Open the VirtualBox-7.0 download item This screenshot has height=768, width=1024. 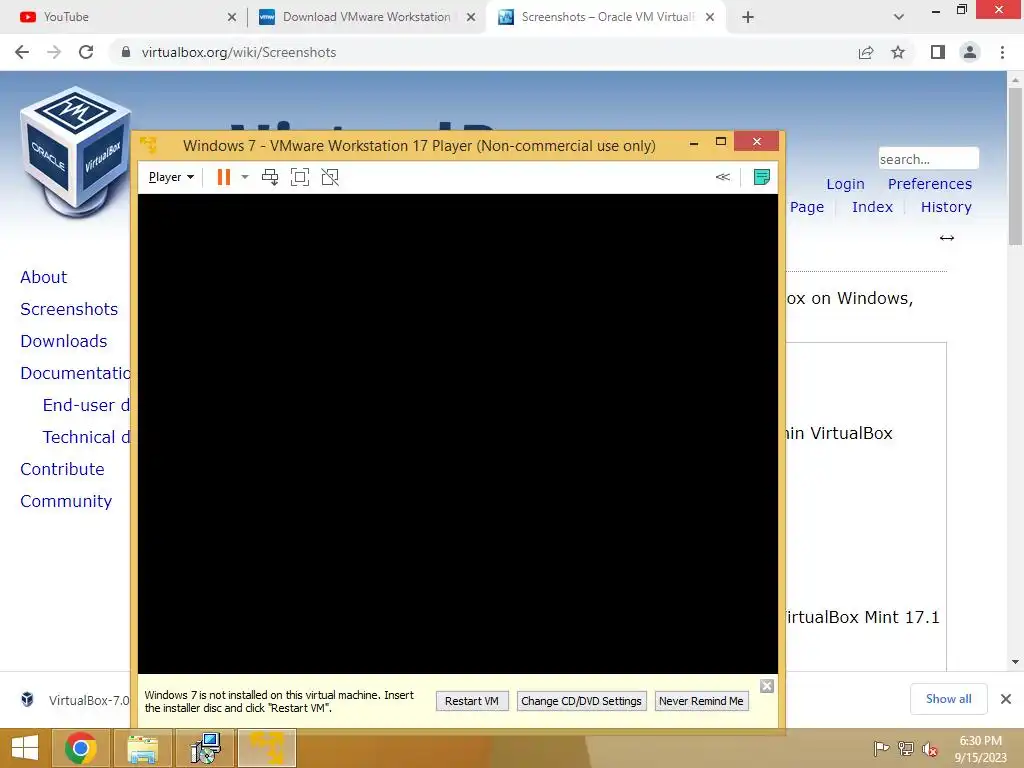coord(75,700)
